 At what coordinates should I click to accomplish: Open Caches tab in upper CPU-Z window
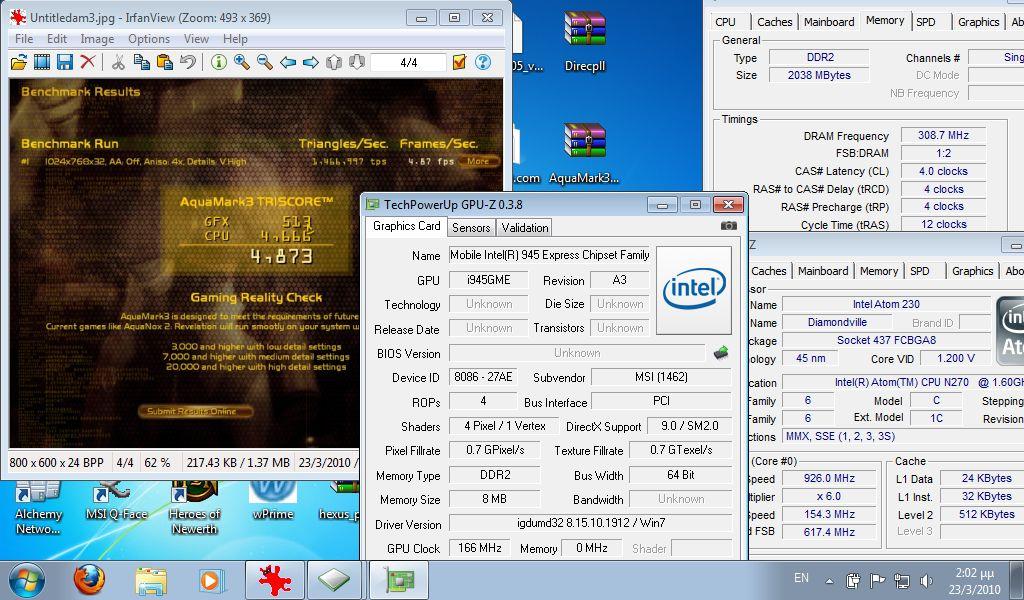tap(775, 22)
